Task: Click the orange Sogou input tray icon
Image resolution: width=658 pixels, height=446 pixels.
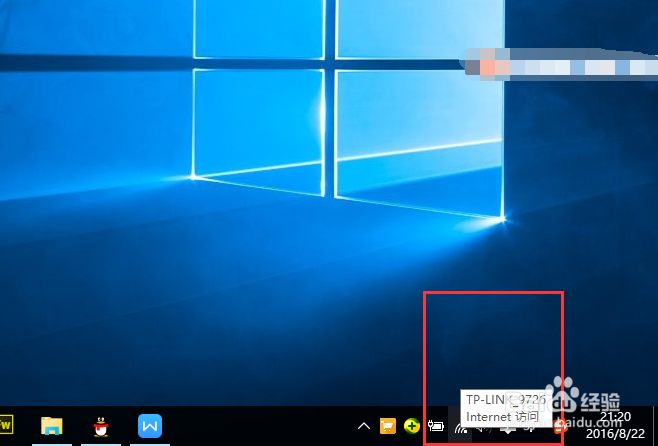Action: [559, 427]
